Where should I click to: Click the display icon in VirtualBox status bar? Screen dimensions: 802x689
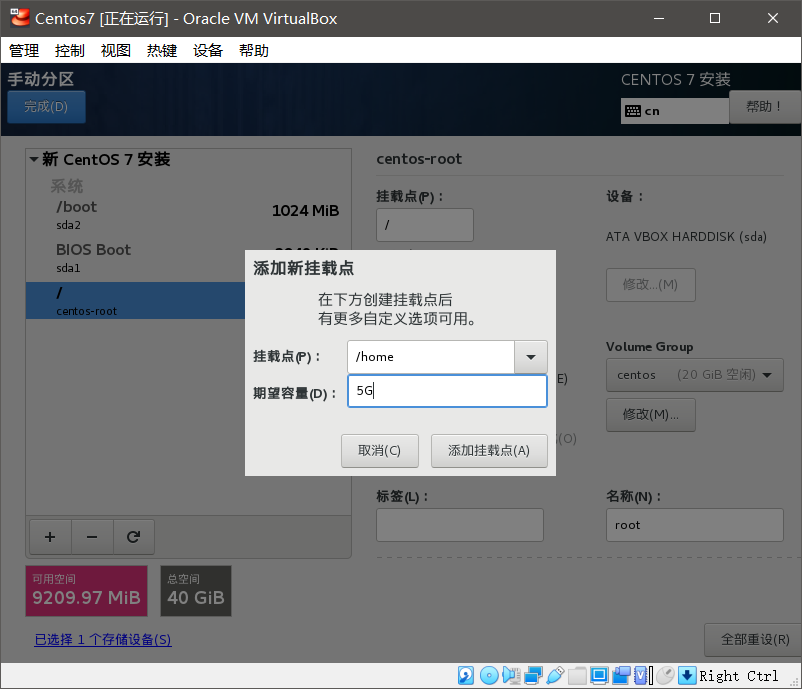(600, 675)
